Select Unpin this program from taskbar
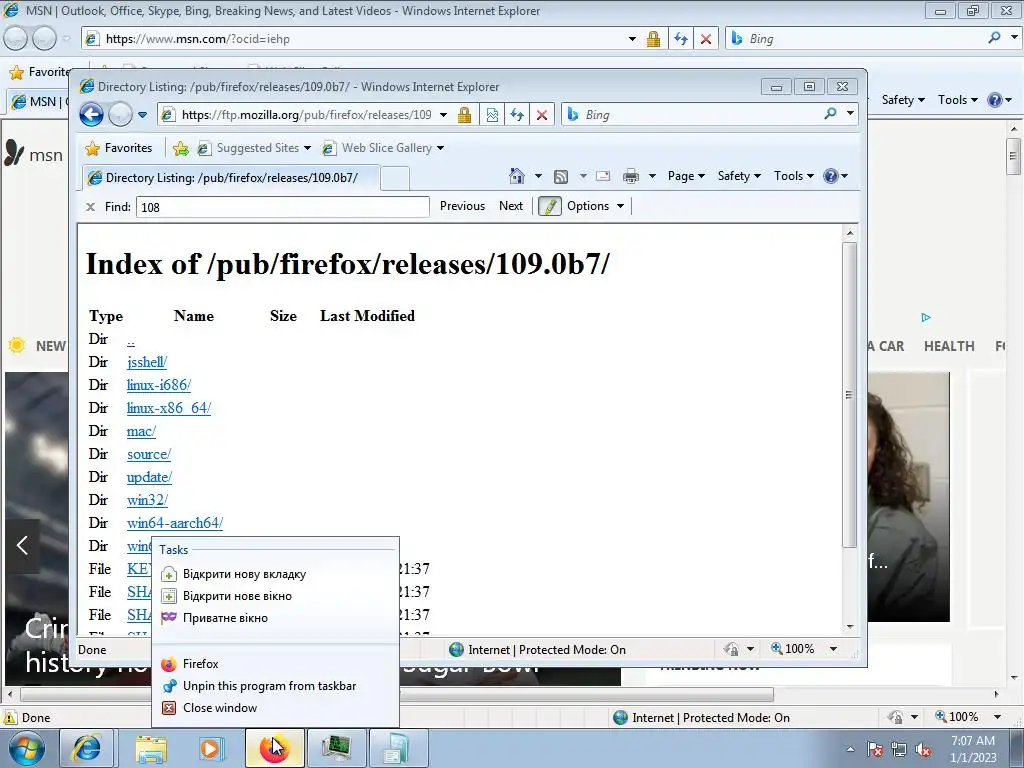The image size is (1024, 768). click(x=275, y=686)
